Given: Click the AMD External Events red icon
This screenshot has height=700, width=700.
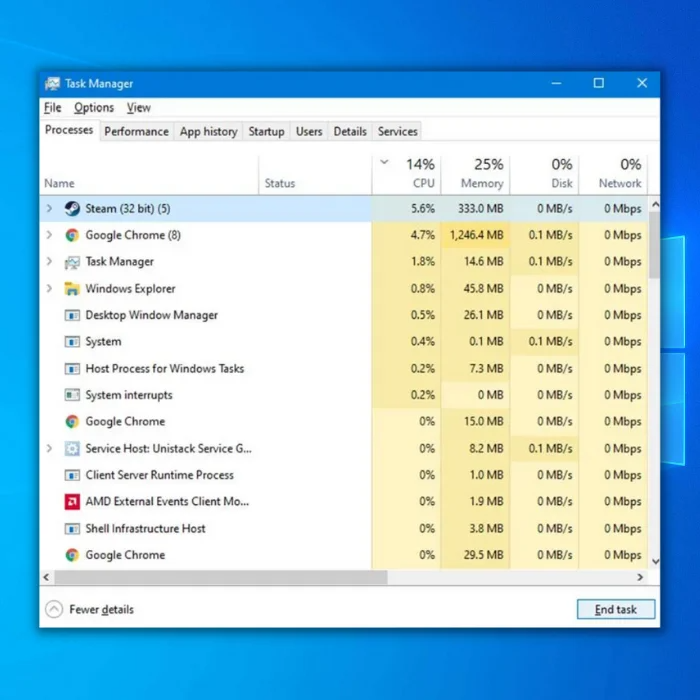Looking at the screenshot, I should (72, 501).
